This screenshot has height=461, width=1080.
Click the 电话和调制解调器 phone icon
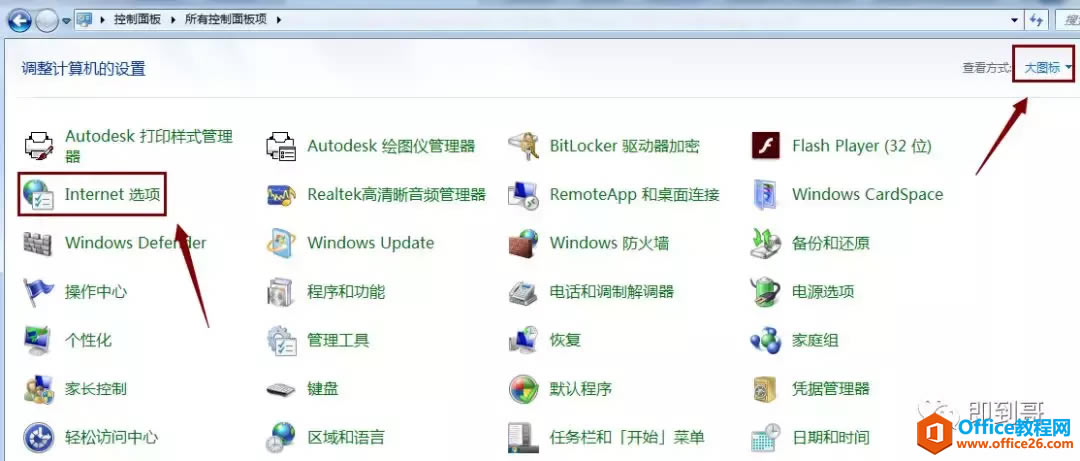523,292
